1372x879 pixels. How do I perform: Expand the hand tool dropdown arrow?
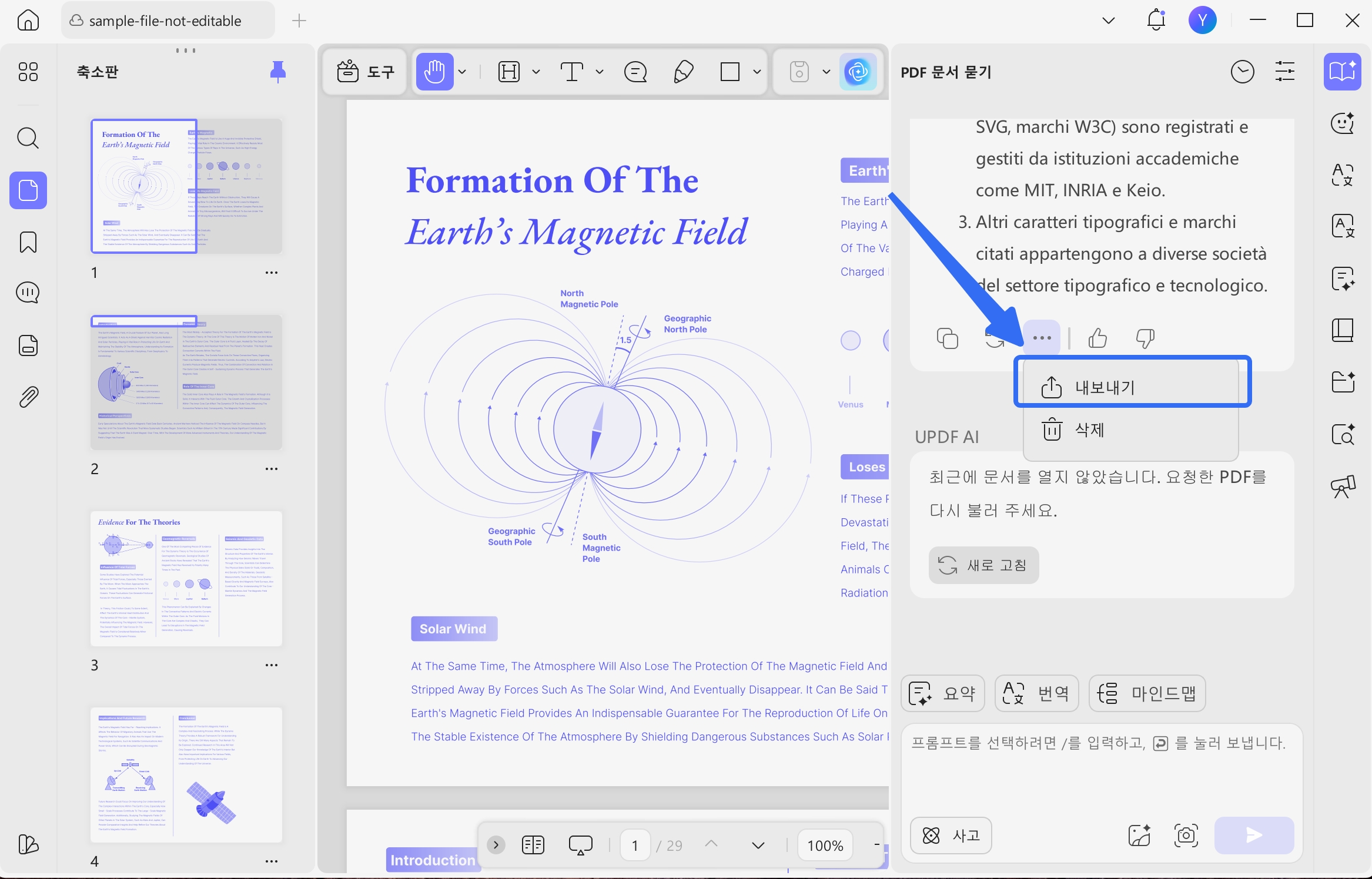463,72
